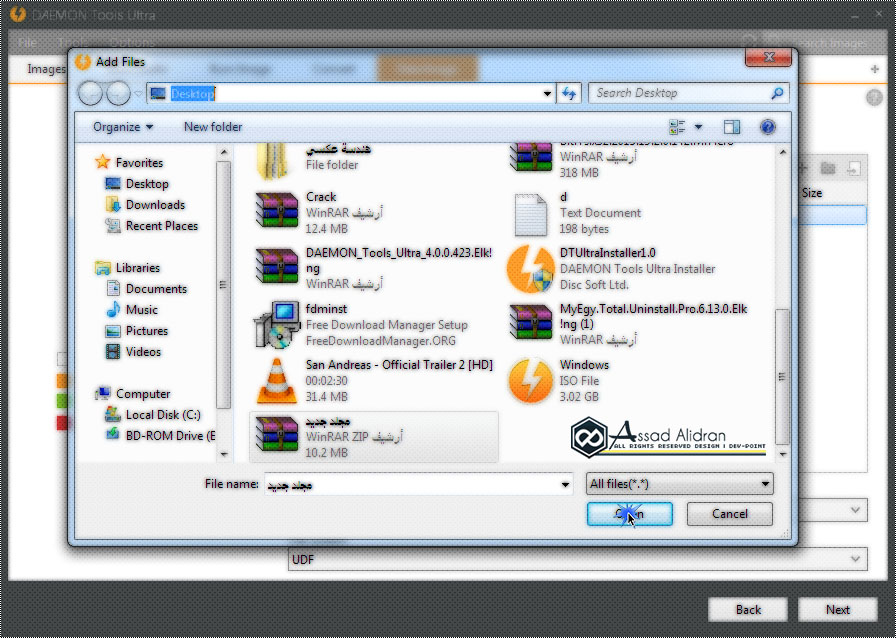Click file list scroll down arrow
The image size is (896, 638).
pyautogui.click(x=782, y=454)
